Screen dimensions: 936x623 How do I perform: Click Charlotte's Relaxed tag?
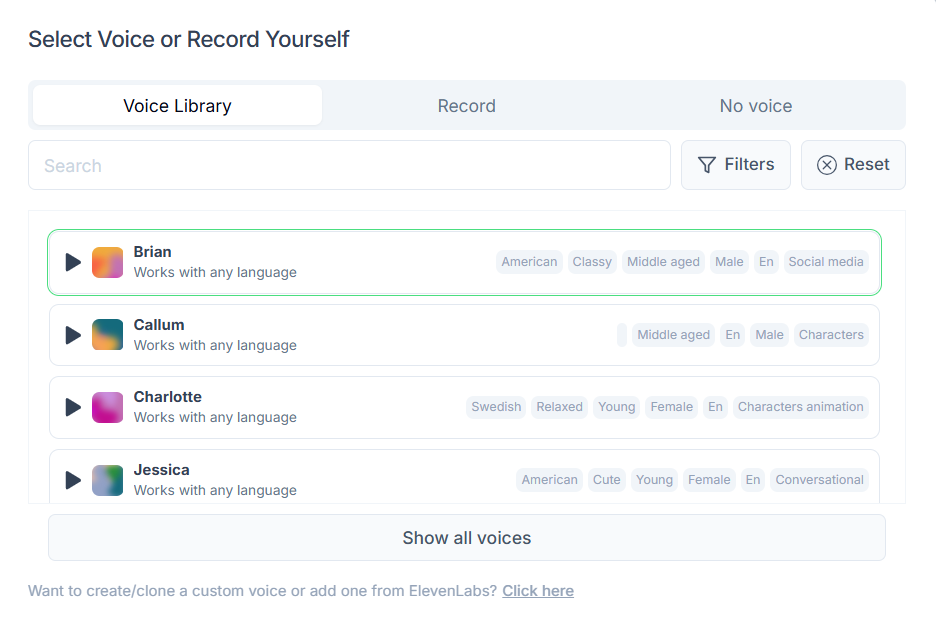click(x=559, y=407)
